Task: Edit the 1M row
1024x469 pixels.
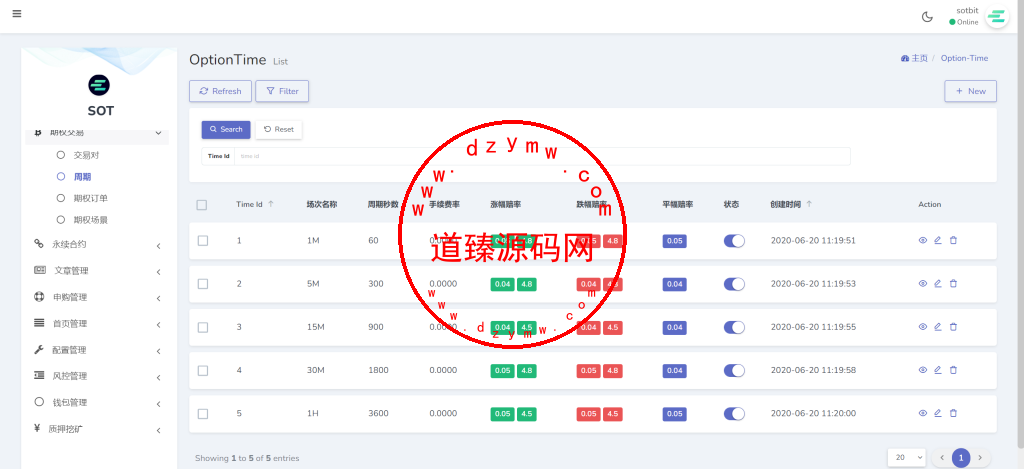Action: click(938, 240)
